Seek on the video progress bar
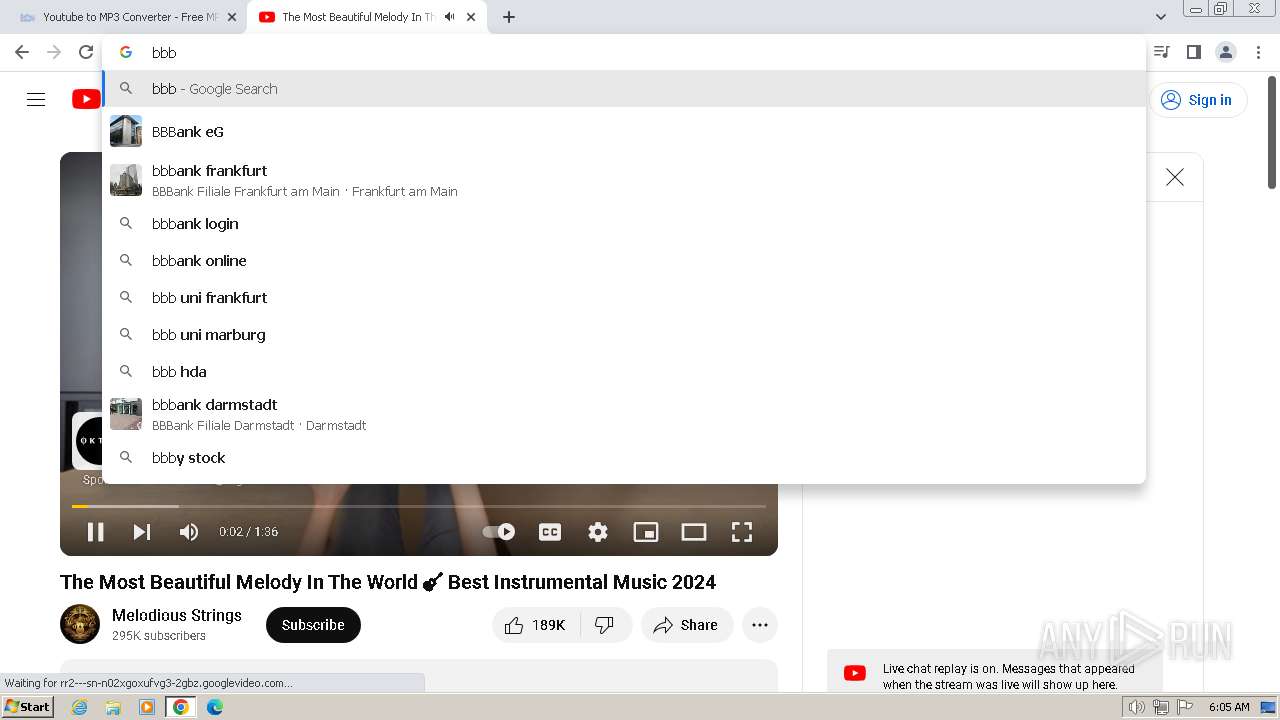 point(419,506)
